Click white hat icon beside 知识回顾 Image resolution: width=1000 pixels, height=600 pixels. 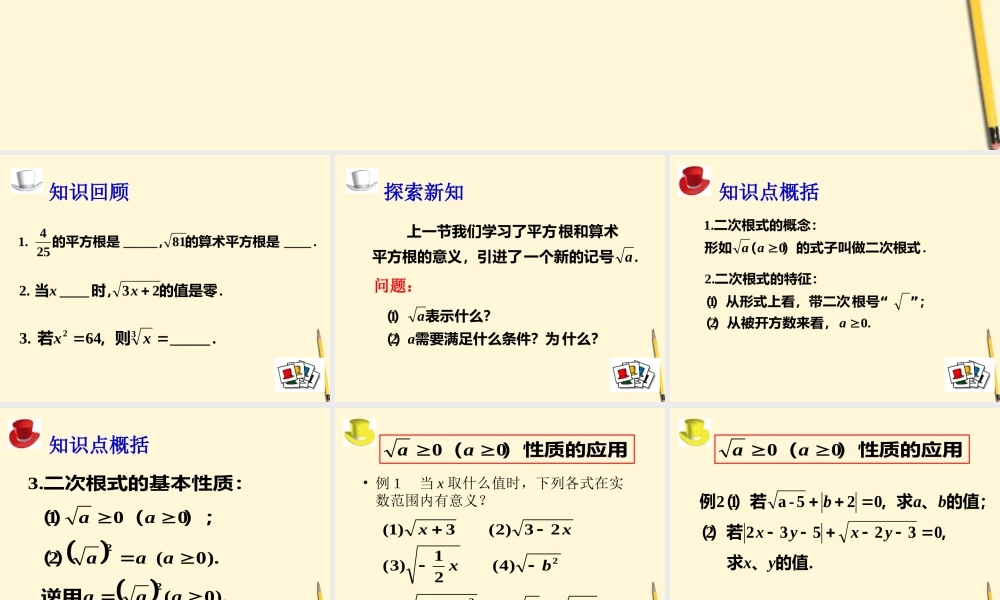tap(27, 180)
